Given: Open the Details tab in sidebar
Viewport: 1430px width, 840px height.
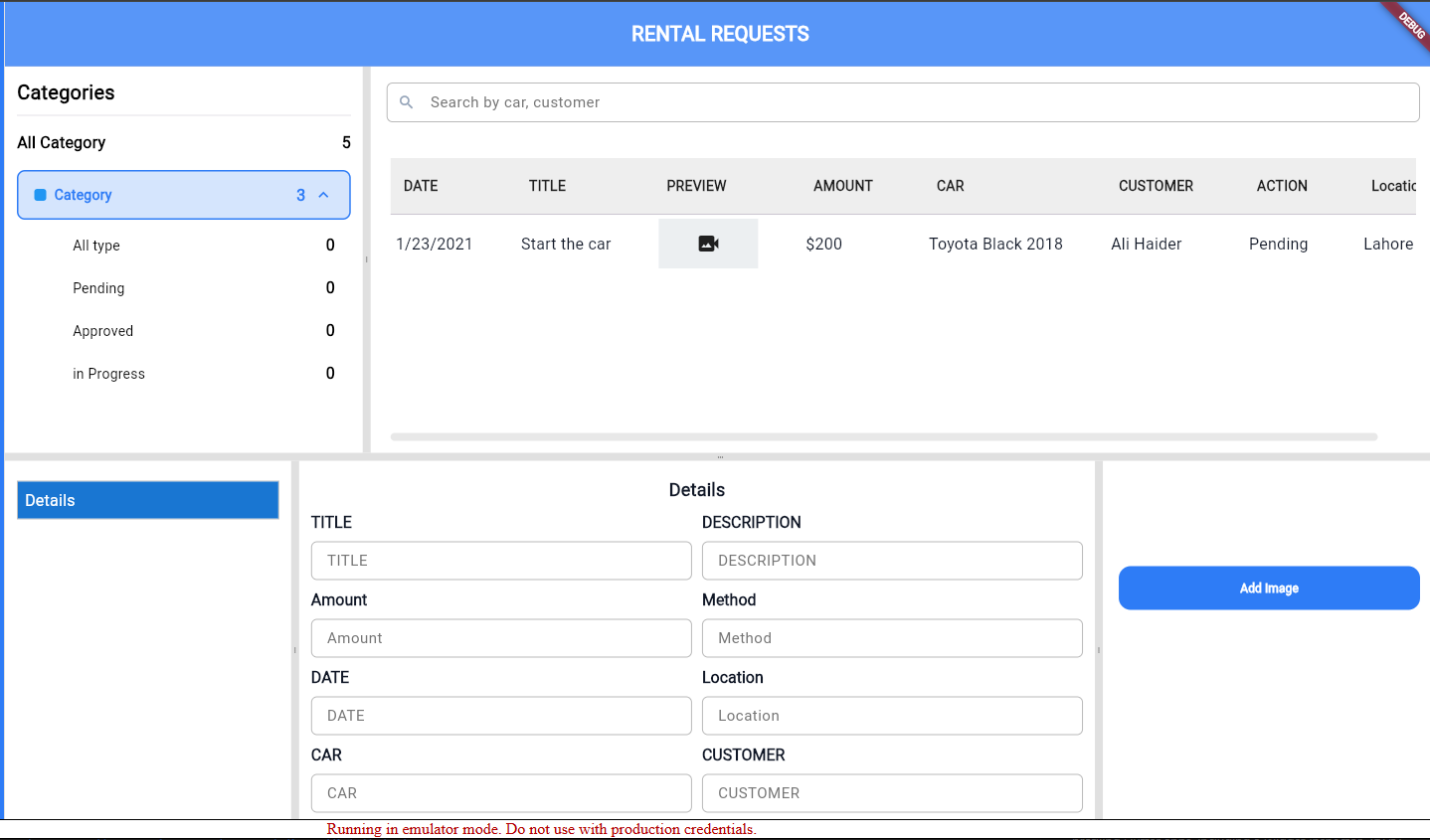Looking at the screenshot, I should coord(147,500).
